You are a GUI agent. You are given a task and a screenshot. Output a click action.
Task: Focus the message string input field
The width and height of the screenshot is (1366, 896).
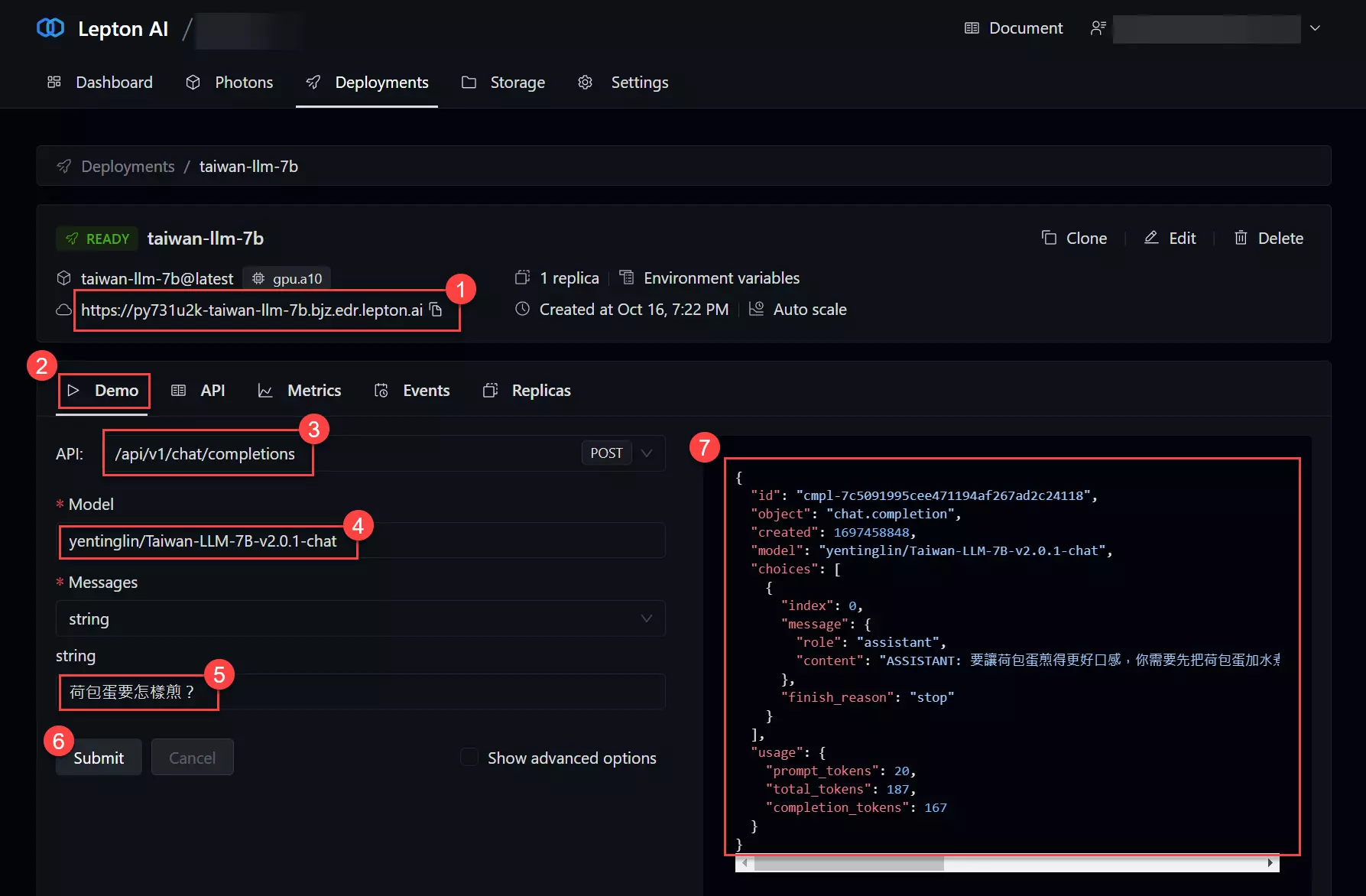pyautogui.click(x=360, y=692)
